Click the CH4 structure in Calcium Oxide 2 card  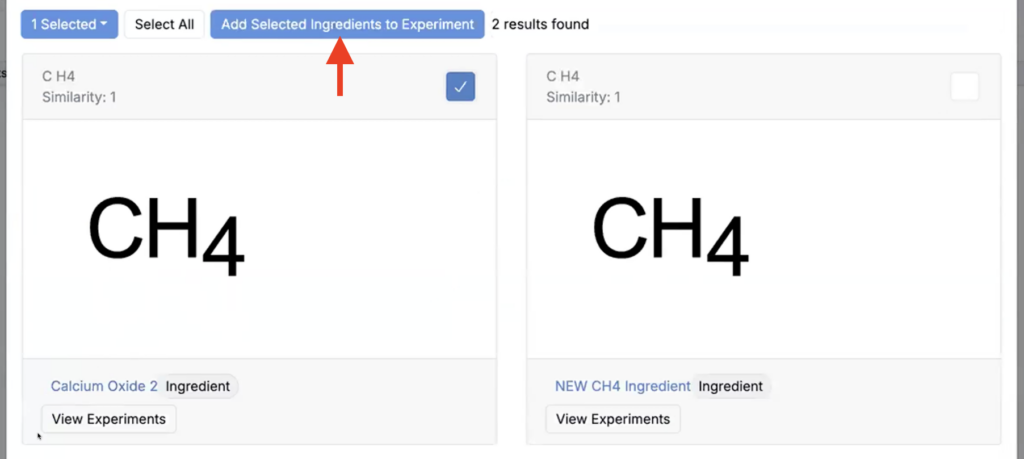pyautogui.click(x=166, y=236)
